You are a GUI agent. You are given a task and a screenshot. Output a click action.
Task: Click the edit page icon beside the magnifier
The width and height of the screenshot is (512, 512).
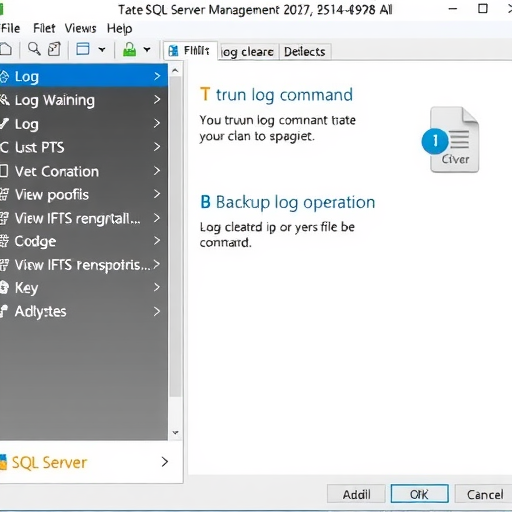[x=54, y=49]
